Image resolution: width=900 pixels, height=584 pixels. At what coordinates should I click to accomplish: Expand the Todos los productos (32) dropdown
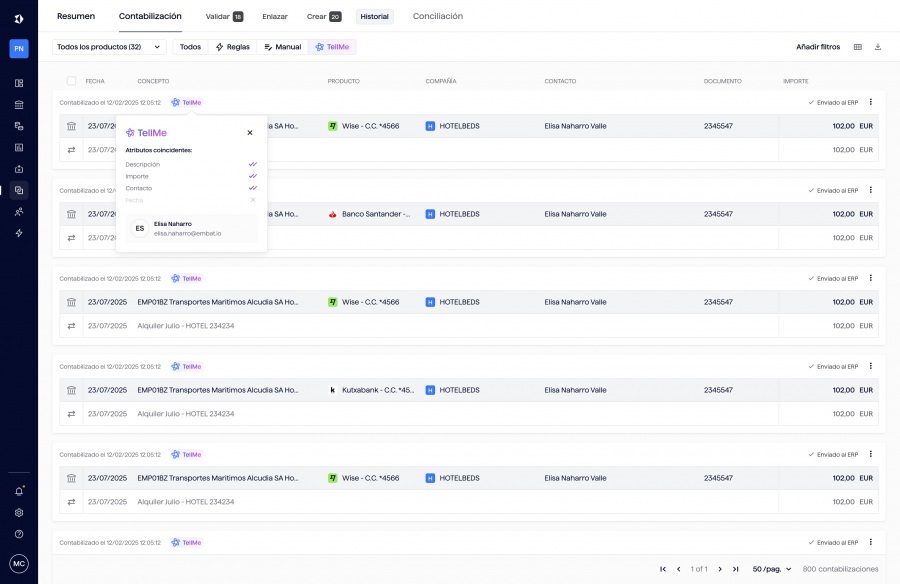coord(109,47)
